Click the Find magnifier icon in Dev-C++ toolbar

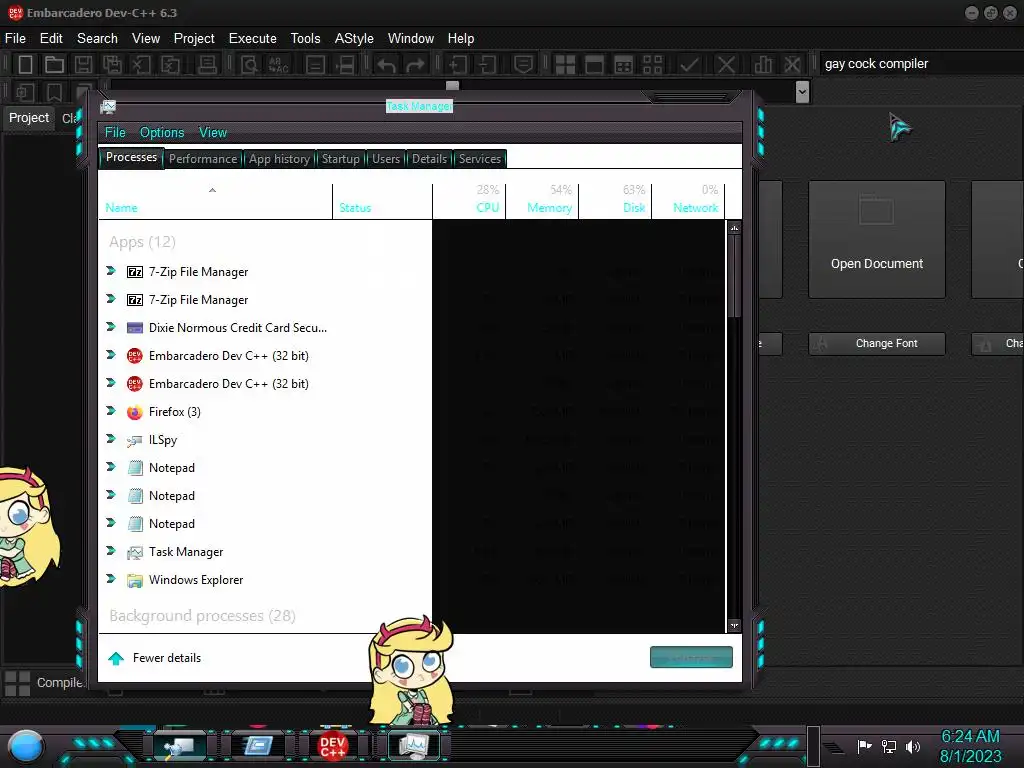(x=249, y=64)
